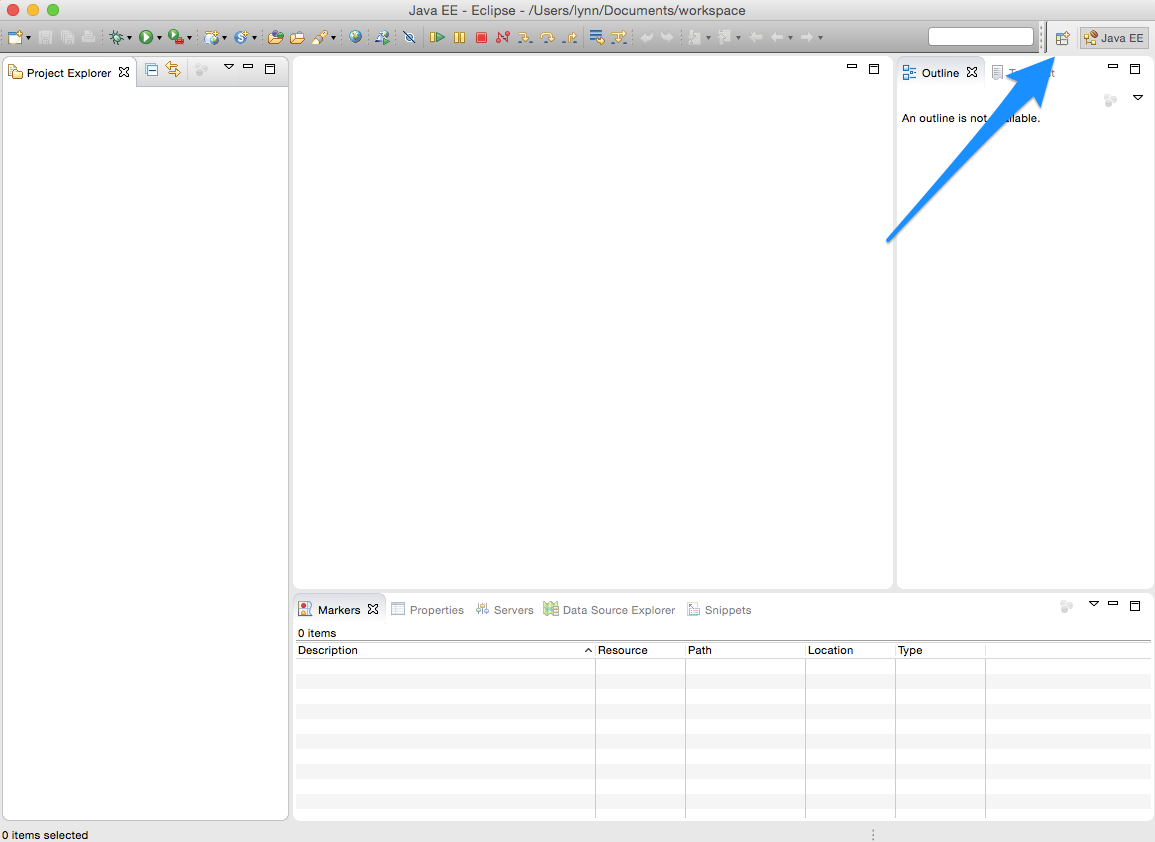Image resolution: width=1155 pixels, height=842 pixels.
Task: Open the Search dropdown arrow
Action: coord(333,38)
